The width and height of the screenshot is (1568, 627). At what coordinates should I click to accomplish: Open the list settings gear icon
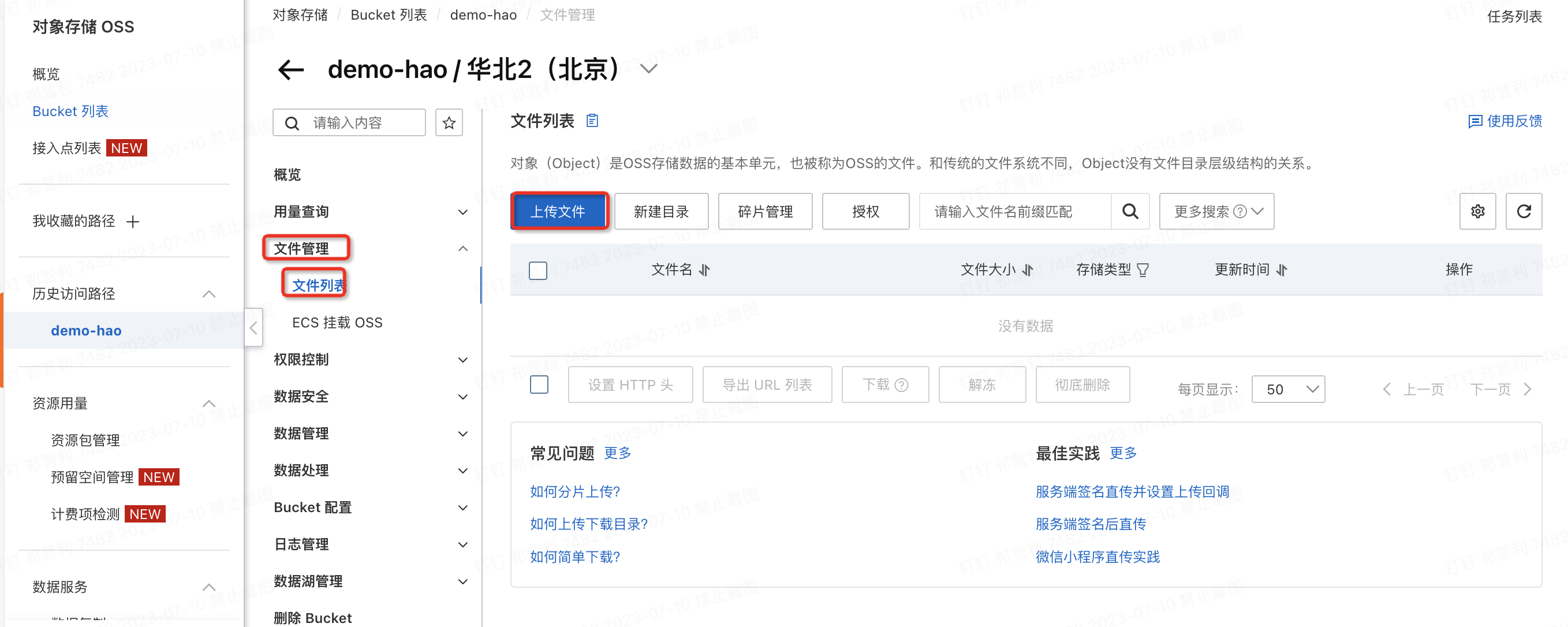(1477, 211)
